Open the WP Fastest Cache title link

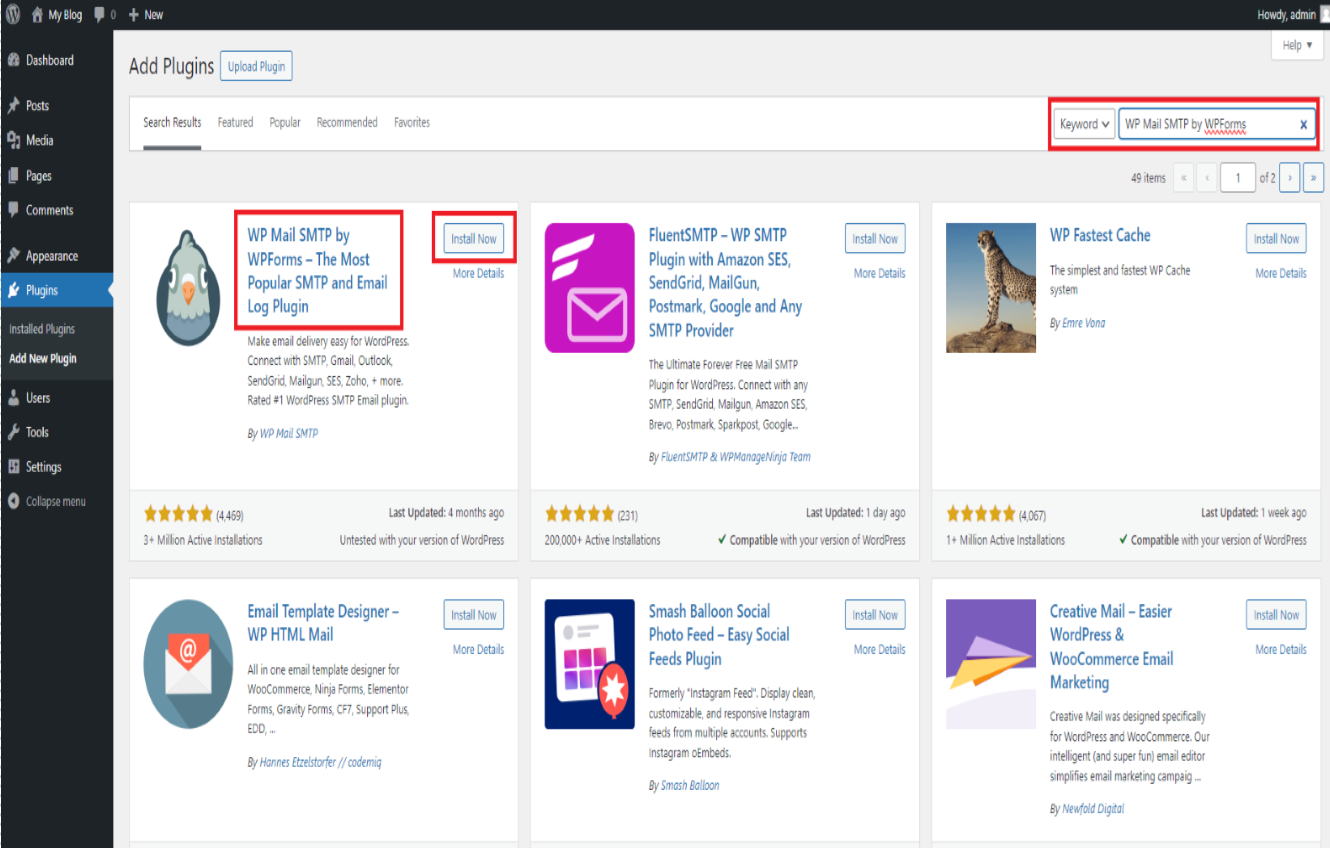(x=1100, y=235)
